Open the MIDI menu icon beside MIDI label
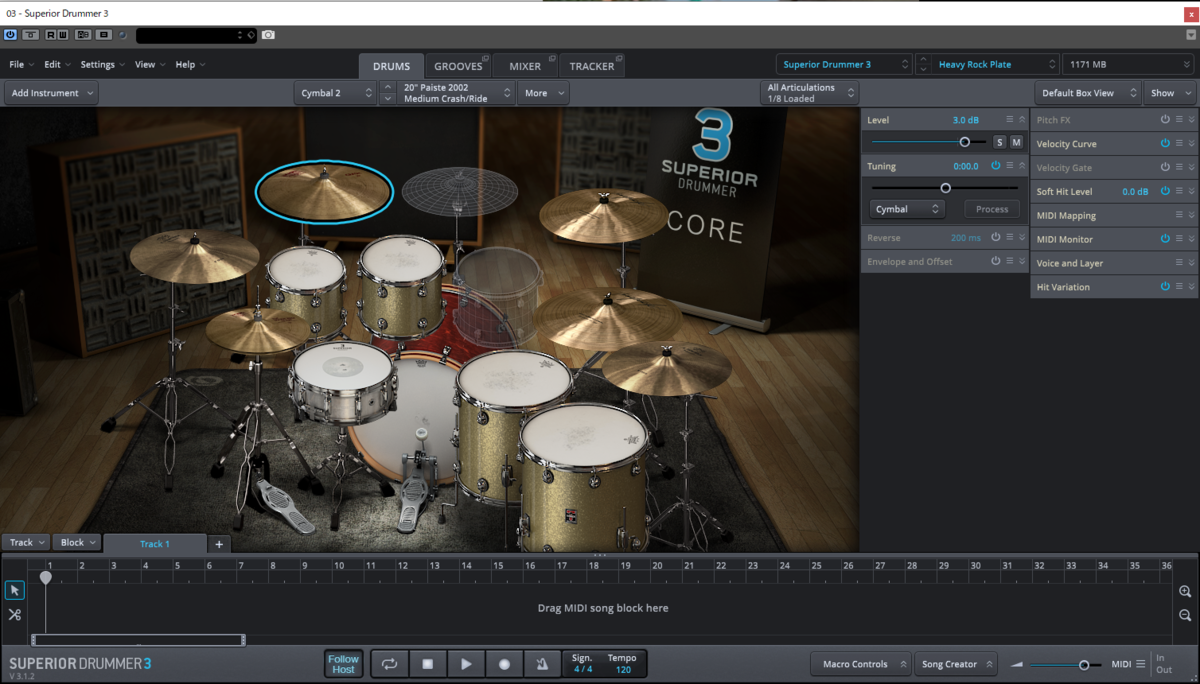 [1140, 664]
